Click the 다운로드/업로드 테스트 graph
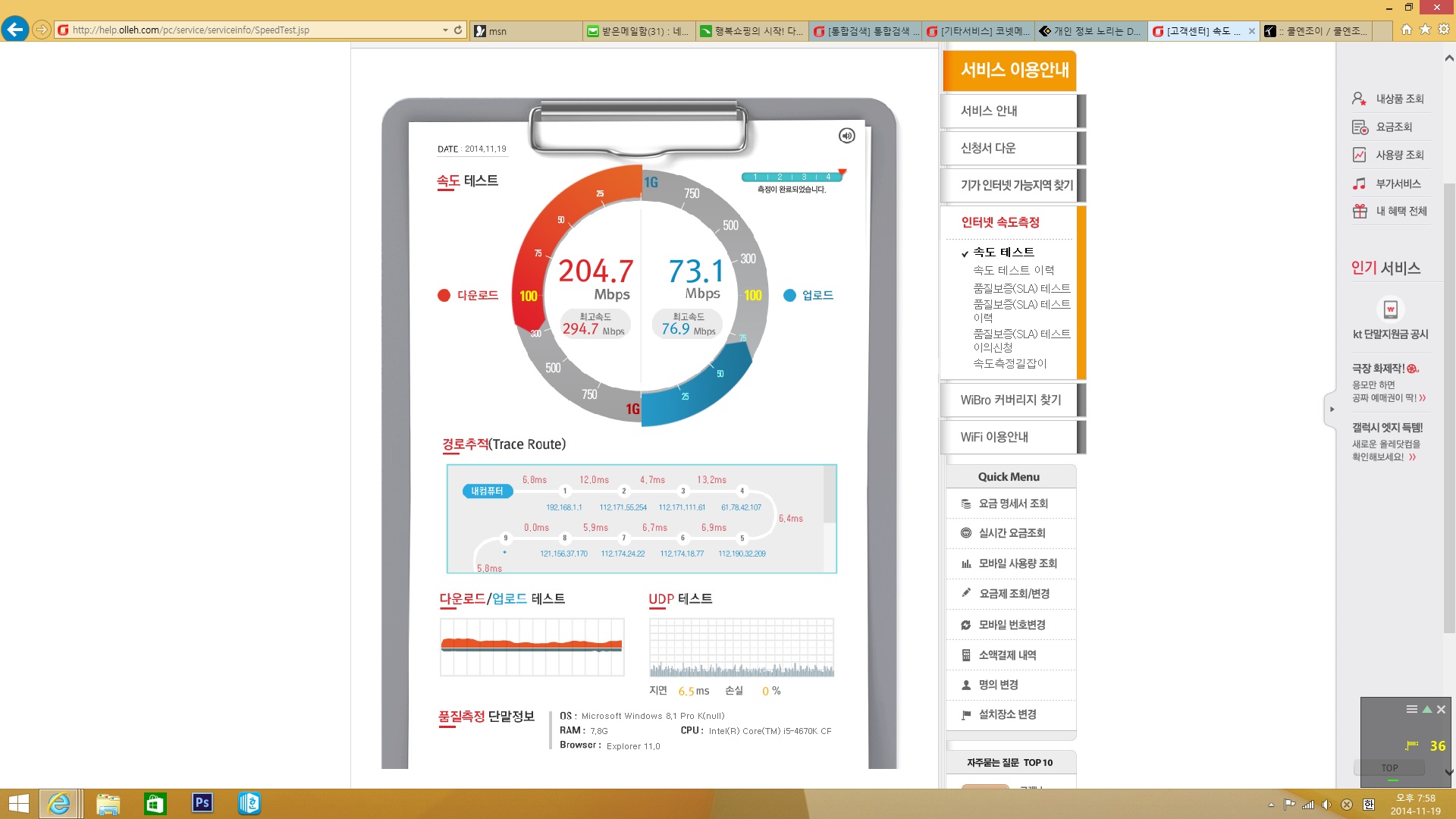 532,647
